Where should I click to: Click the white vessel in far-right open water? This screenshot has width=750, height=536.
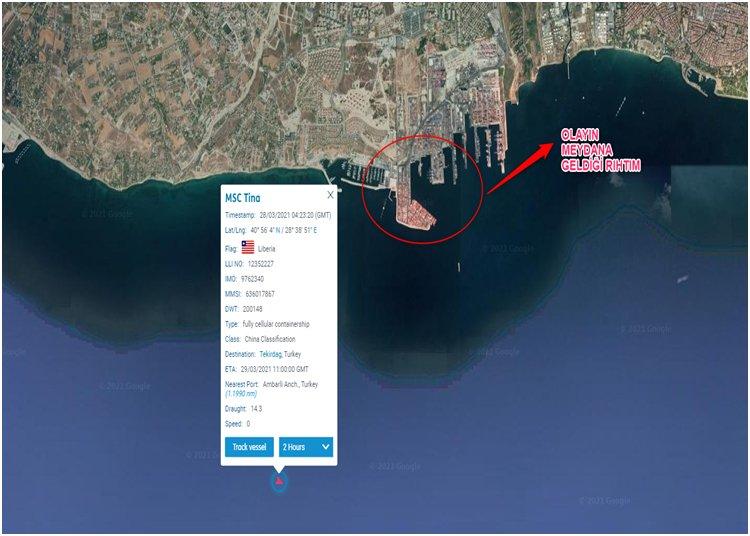683,279
